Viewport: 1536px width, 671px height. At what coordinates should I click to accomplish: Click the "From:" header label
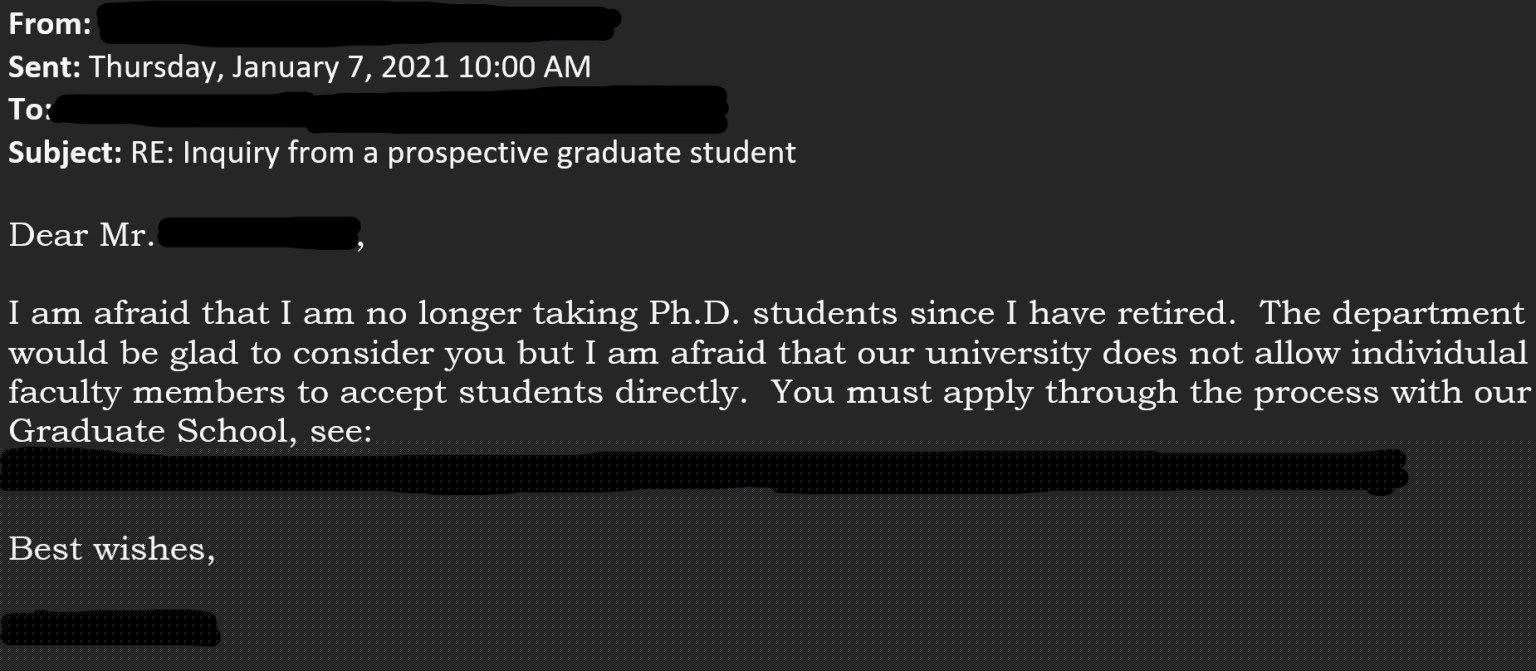coord(50,25)
